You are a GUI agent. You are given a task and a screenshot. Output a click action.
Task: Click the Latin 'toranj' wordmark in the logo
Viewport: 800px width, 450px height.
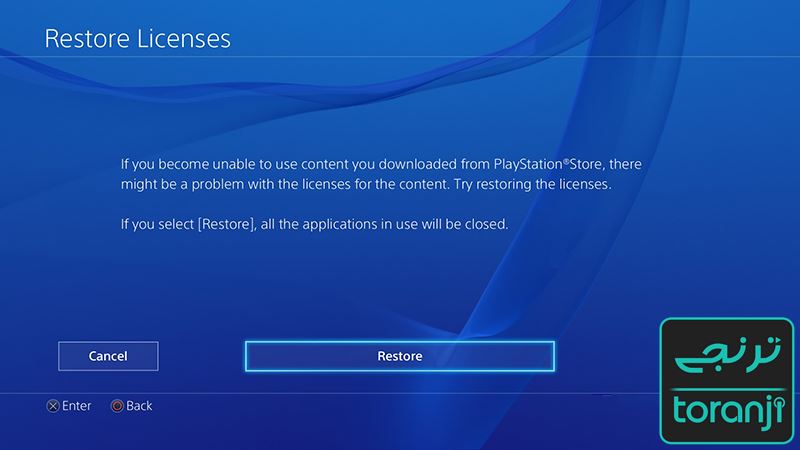727,411
